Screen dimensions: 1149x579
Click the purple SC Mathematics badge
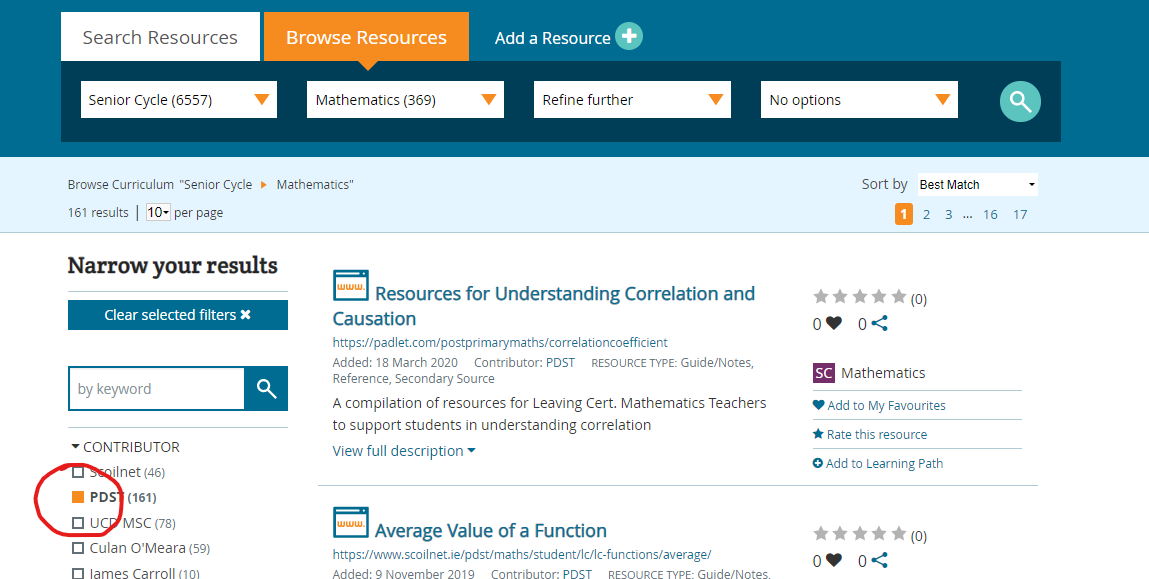click(x=824, y=373)
